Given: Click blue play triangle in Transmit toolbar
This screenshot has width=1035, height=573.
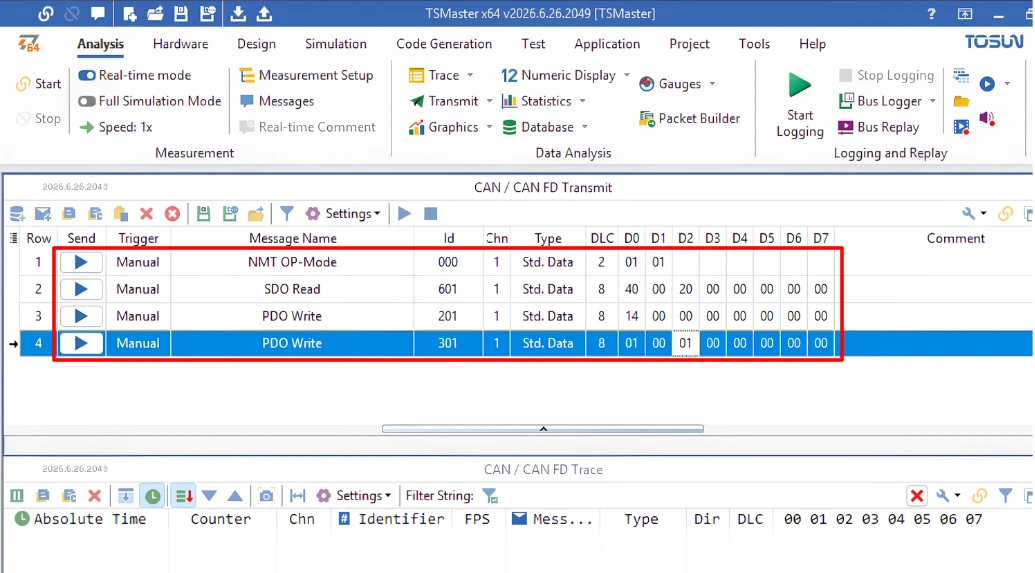Looking at the screenshot, I should [x=405, y=214].
